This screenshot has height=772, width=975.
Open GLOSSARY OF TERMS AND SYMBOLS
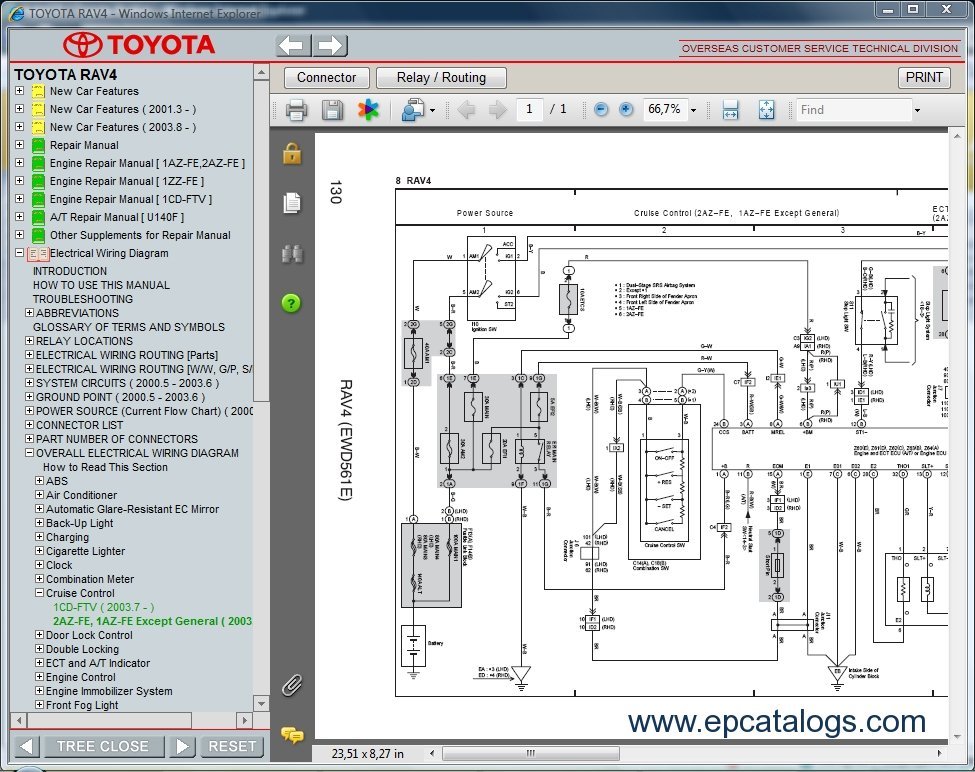click(x=129, y=327)
